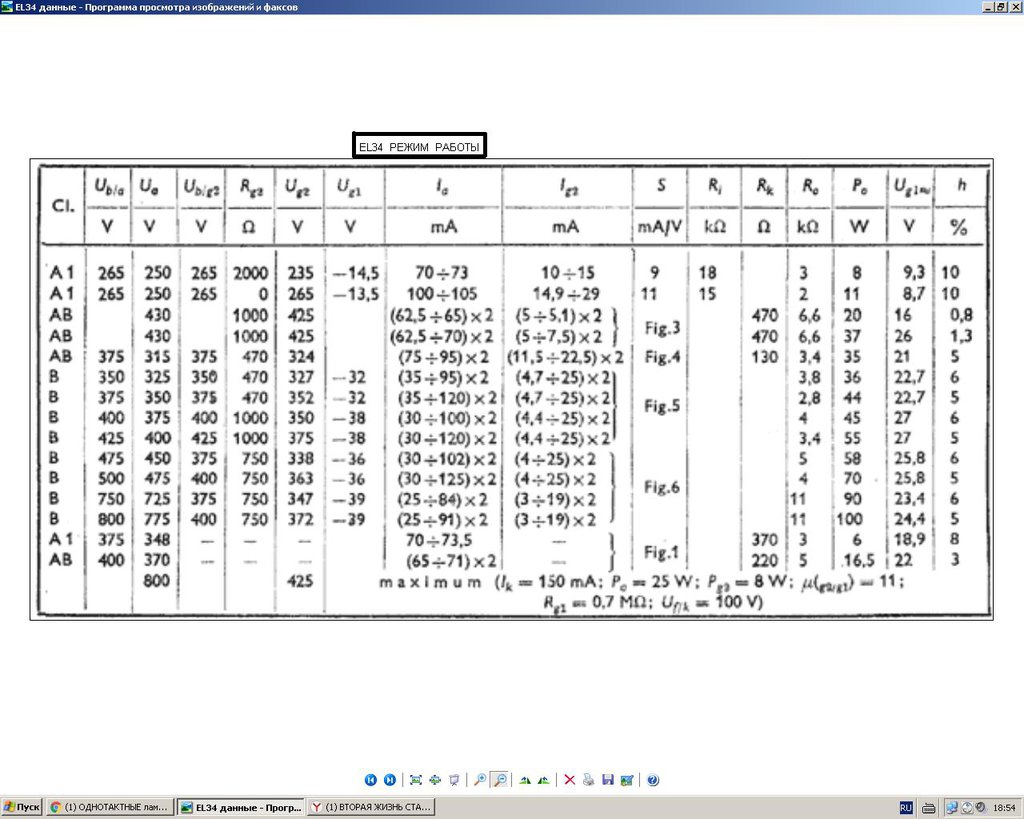Click the 2000 value in the Rg2 column
This screenshot has width=1024, height=819.
[251, 273]
